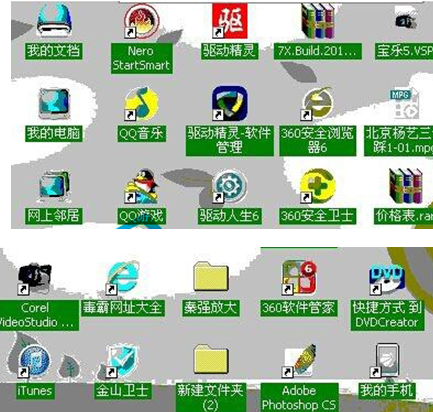This screenshot has height=412, width=433.
Task: Launch the iTunes shortcut icon
Action: click(35, 361)
